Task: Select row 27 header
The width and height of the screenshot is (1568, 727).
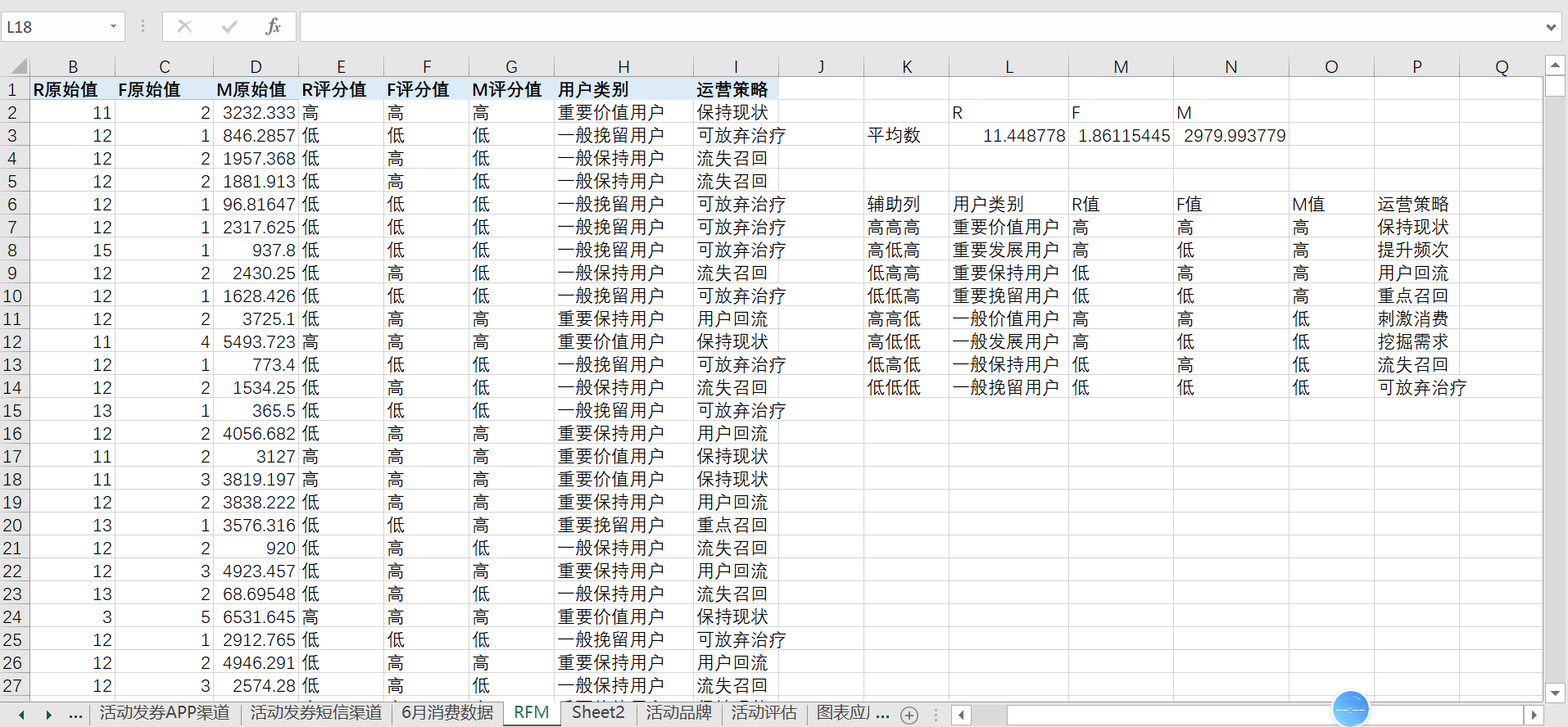Action: [x=14, y=685]
